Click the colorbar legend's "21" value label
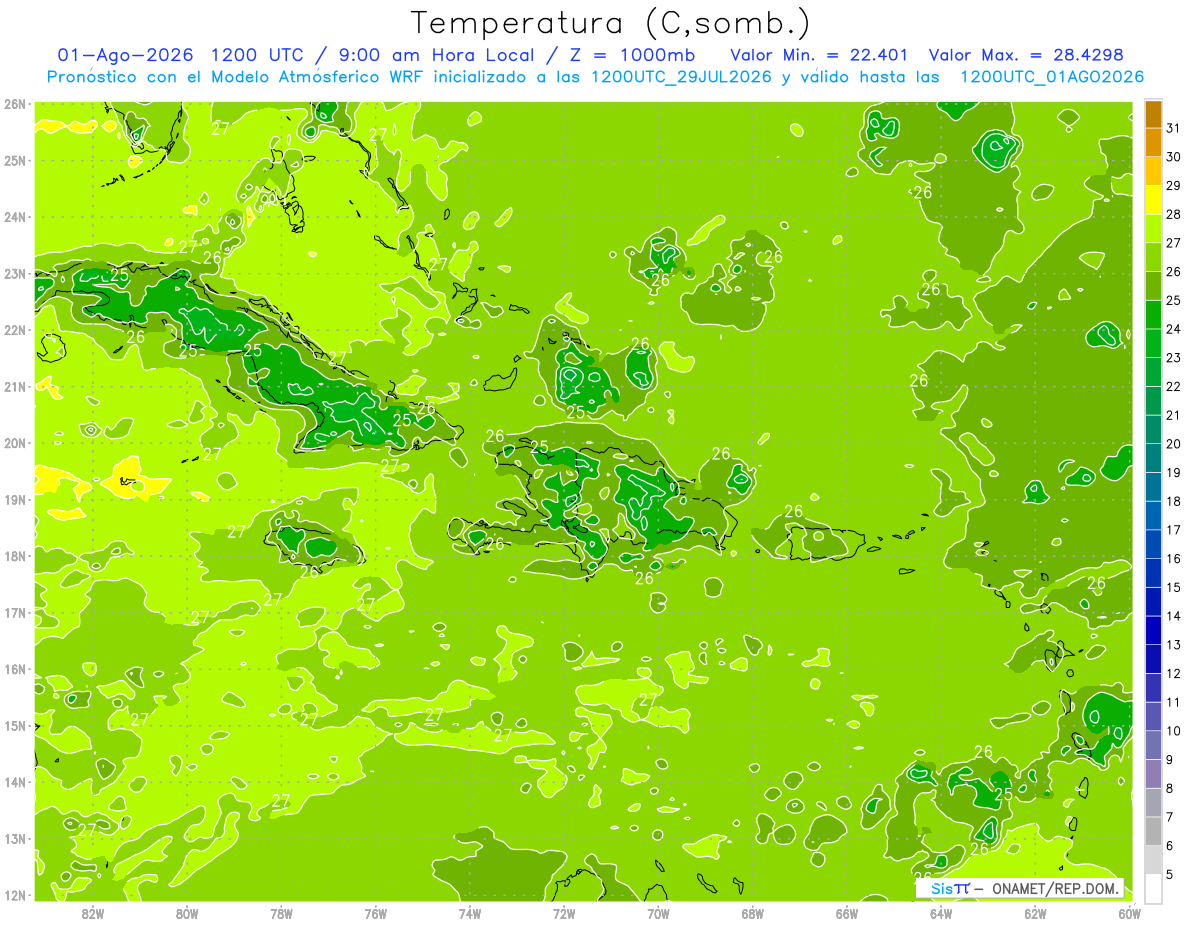Screen dimensions: 1200x927 coord(1173,415)
